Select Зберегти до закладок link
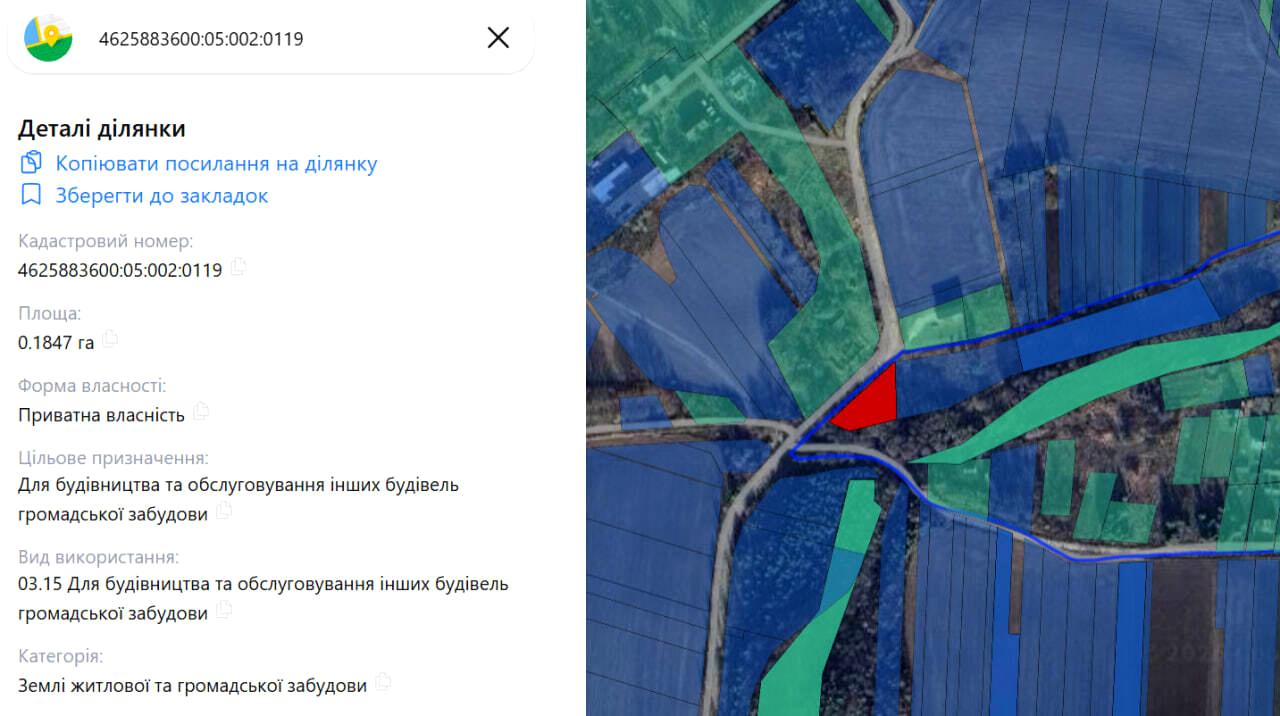 coord(162,196)
